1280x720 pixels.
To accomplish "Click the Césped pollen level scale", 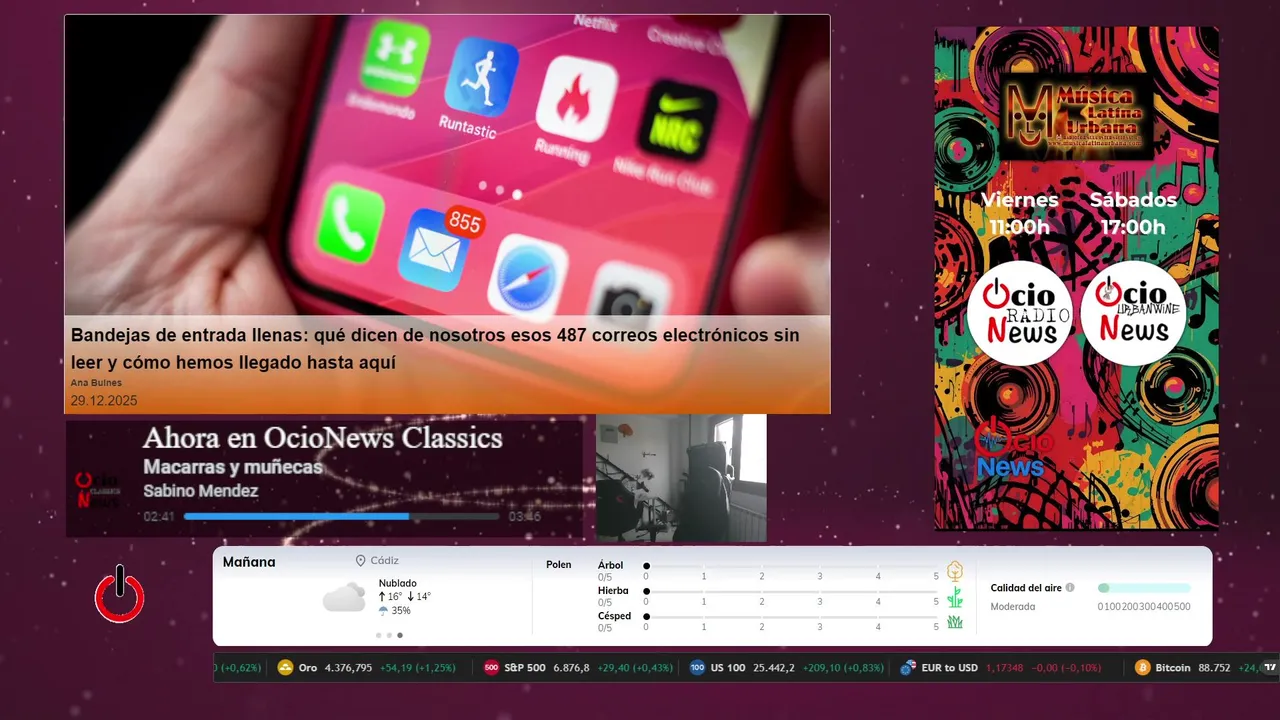I will [791, 622].
